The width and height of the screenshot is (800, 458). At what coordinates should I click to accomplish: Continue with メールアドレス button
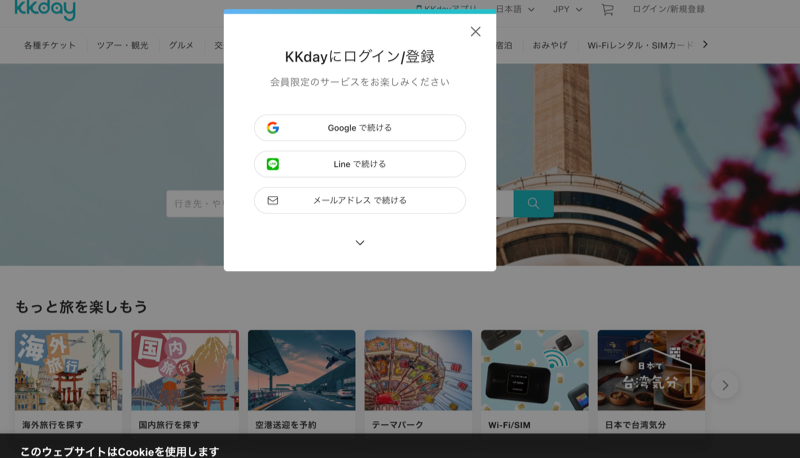pos(360,200)
